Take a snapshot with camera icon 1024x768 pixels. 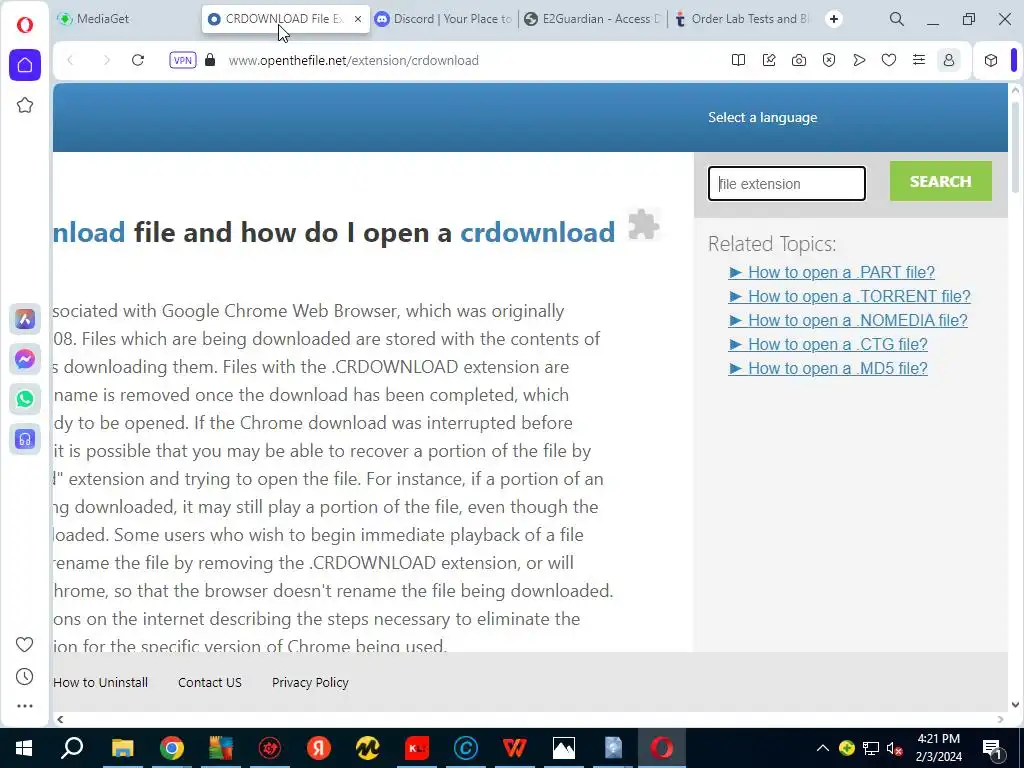(799, 60)
